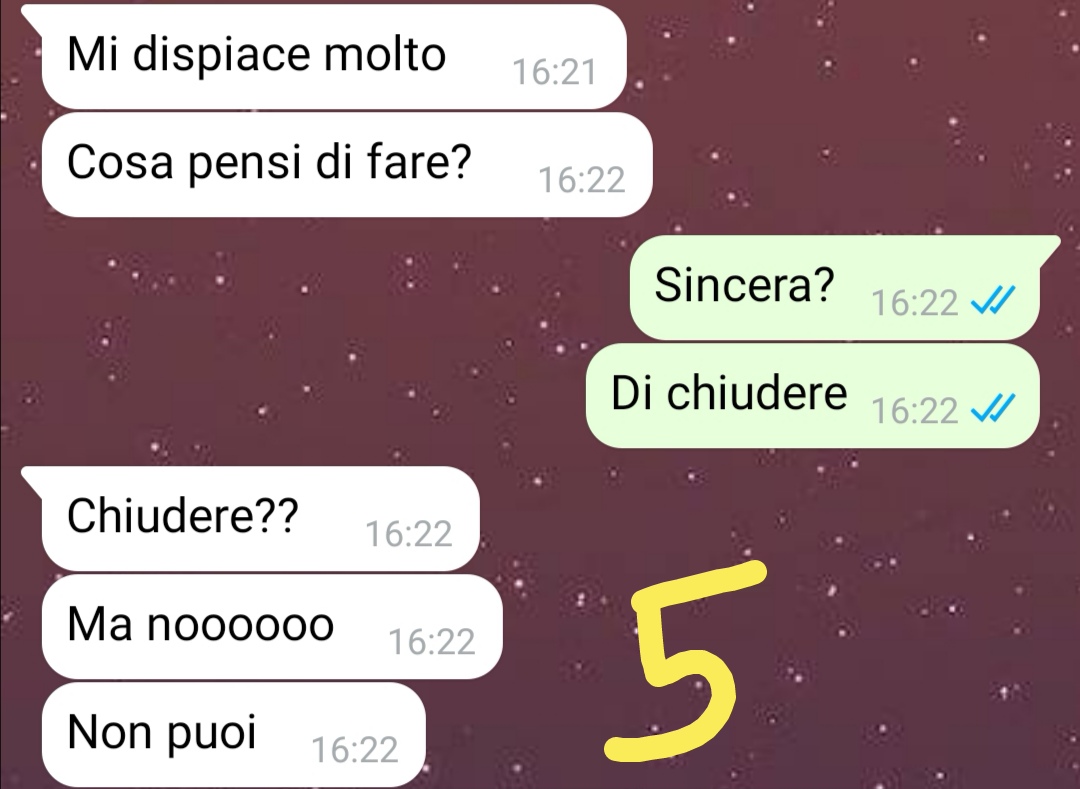The image size is (1080, 789).
Task: Click the blue double-check on 'Sincera?' message
Action: pyautogui.click(x=993, y=300)
